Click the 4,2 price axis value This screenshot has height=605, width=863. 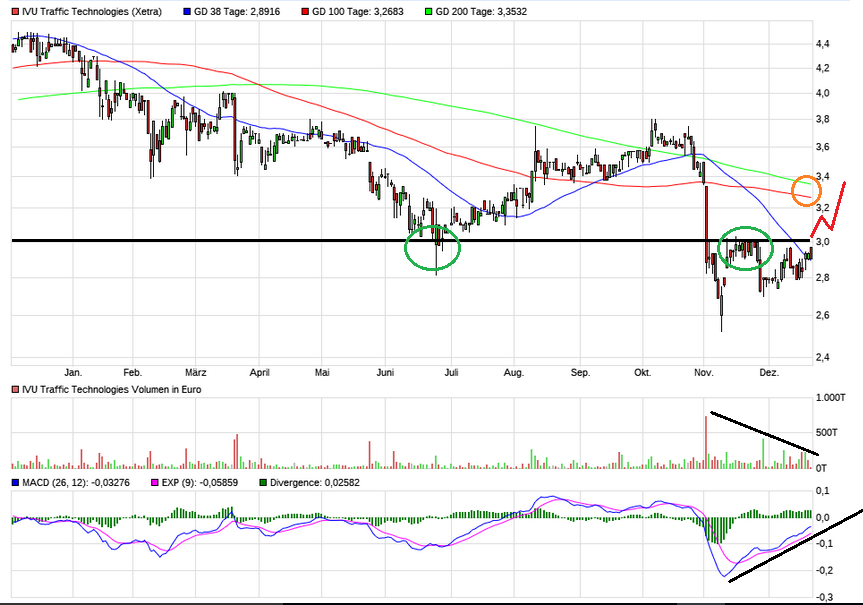[x=823, y=68]
